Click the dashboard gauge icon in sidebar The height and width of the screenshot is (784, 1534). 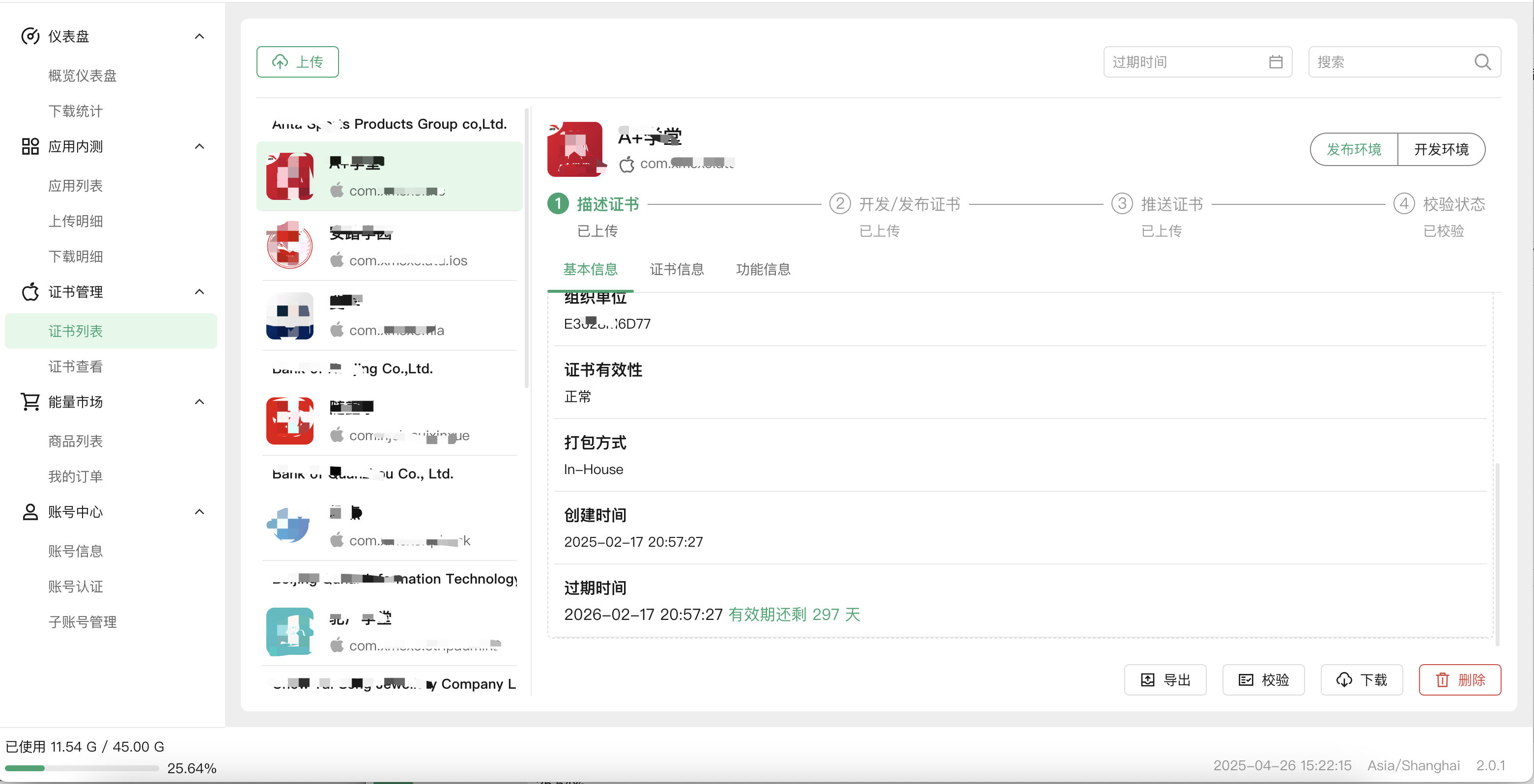pos(30,36)
